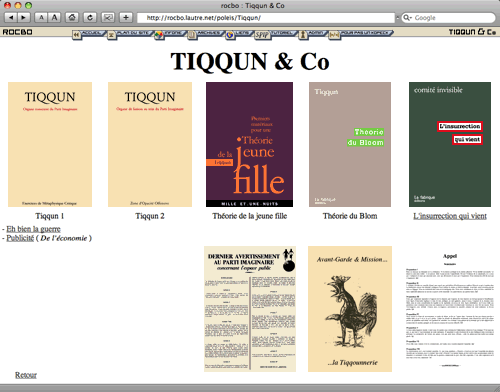The height and width of the screenshot is (392, 500).
Task: Go forward with the browser forward arrow
Action: [x=24, y=17]
